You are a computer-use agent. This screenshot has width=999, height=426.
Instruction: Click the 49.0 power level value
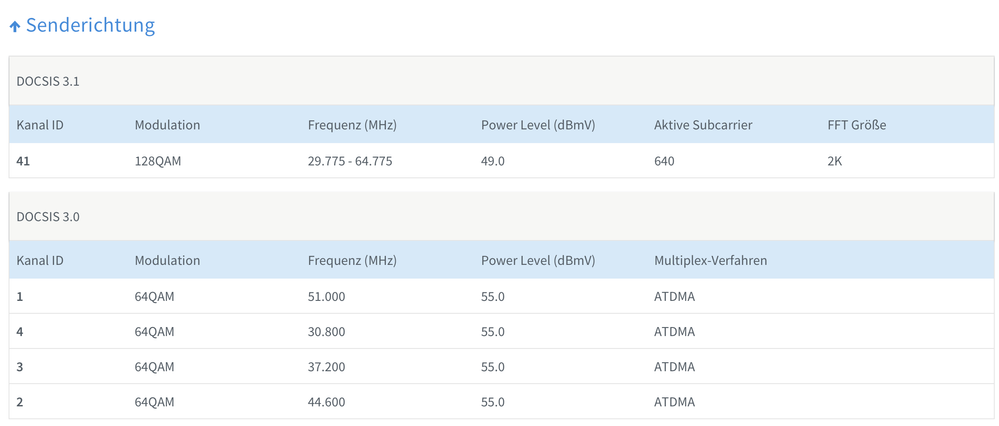[493, 161]
